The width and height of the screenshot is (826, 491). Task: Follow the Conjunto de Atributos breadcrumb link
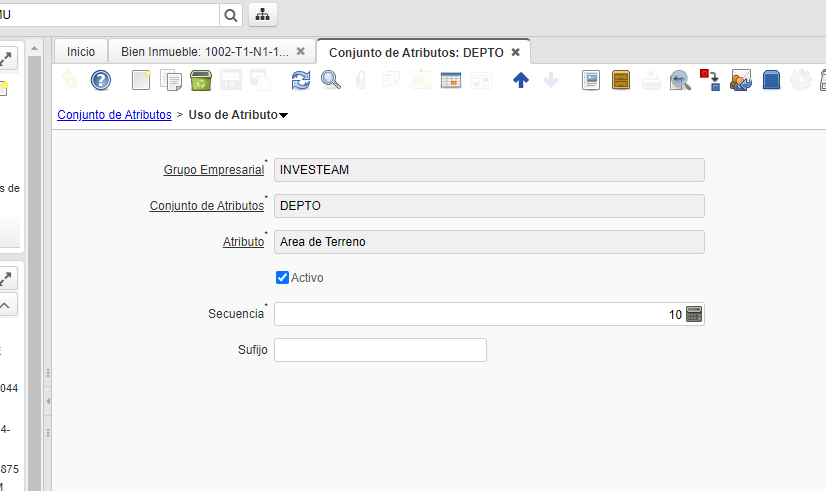click(x=114, y=115)
